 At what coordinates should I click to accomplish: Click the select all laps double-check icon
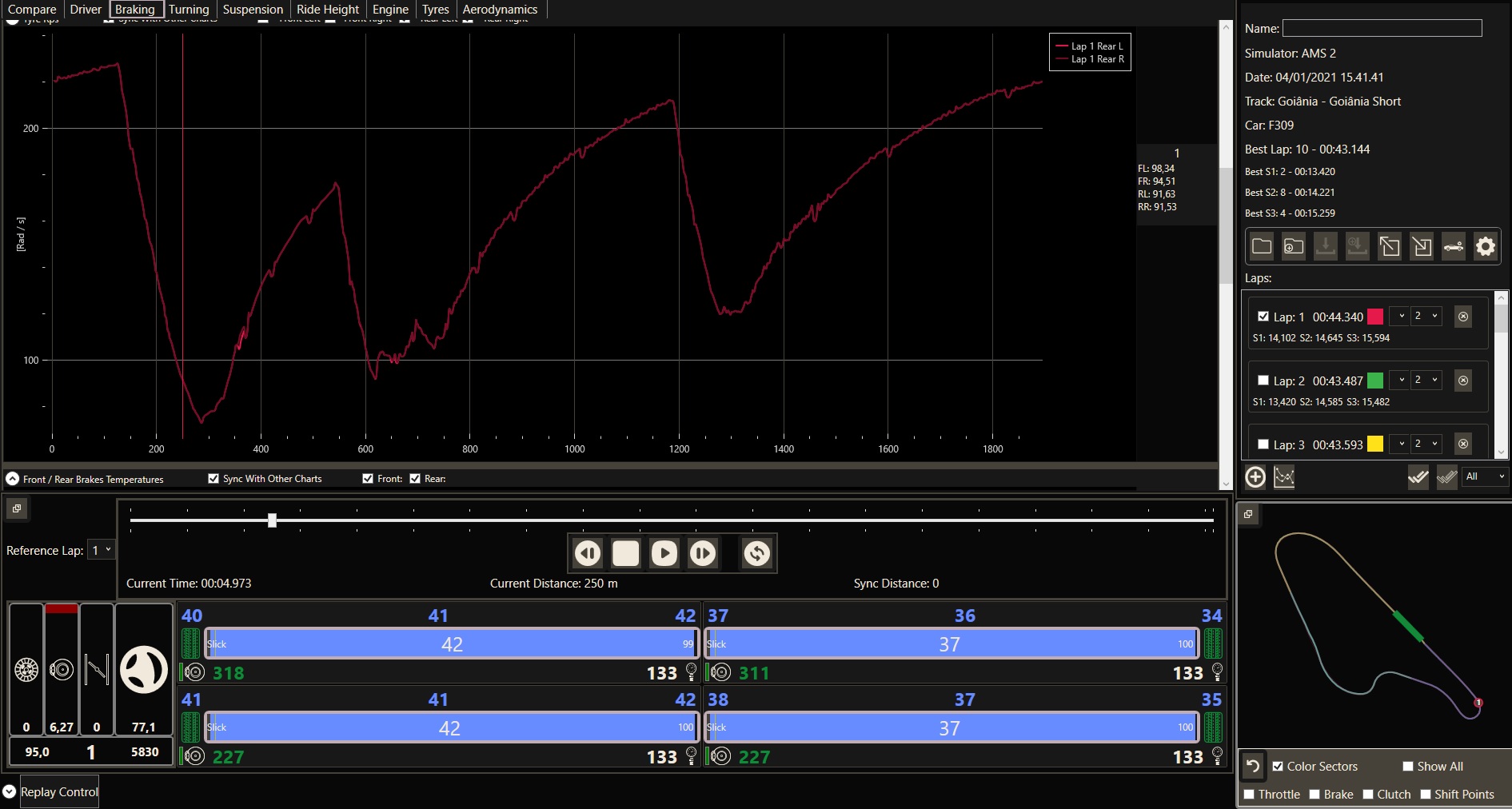coord(1418,477)
